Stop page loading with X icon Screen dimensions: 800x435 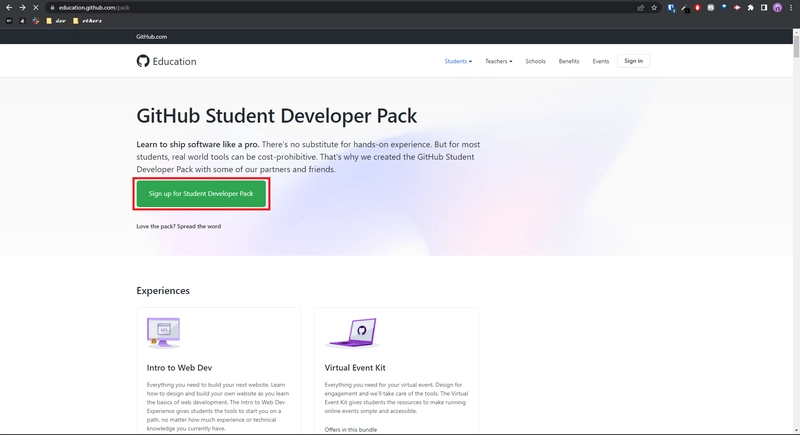click(36, 7)
